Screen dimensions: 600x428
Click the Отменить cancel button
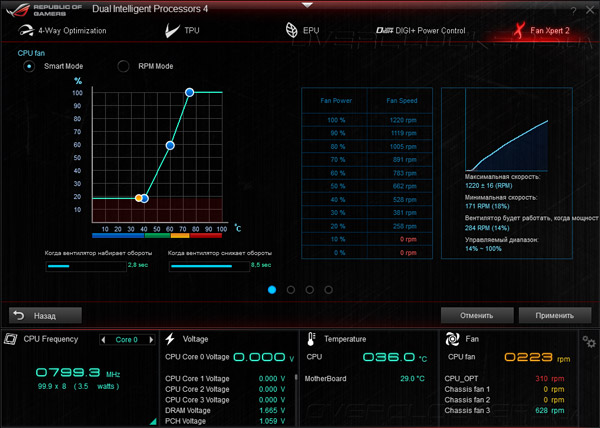pyautogui.click(x=477, y=316)
